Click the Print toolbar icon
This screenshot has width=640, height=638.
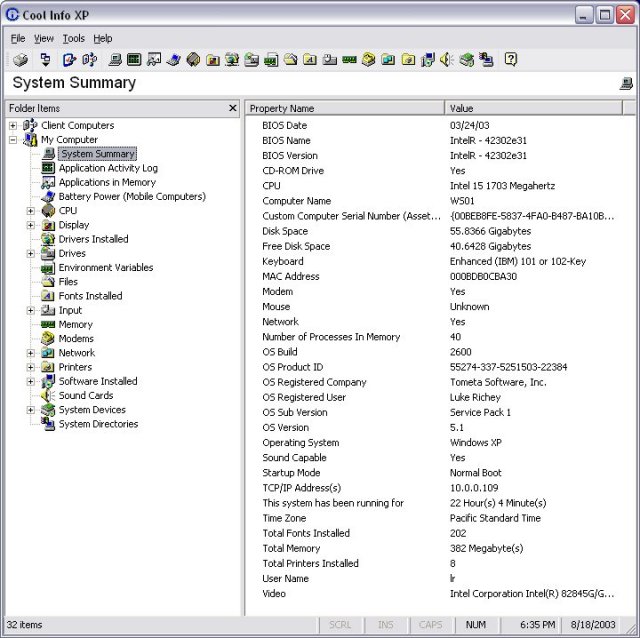(20, 60)
